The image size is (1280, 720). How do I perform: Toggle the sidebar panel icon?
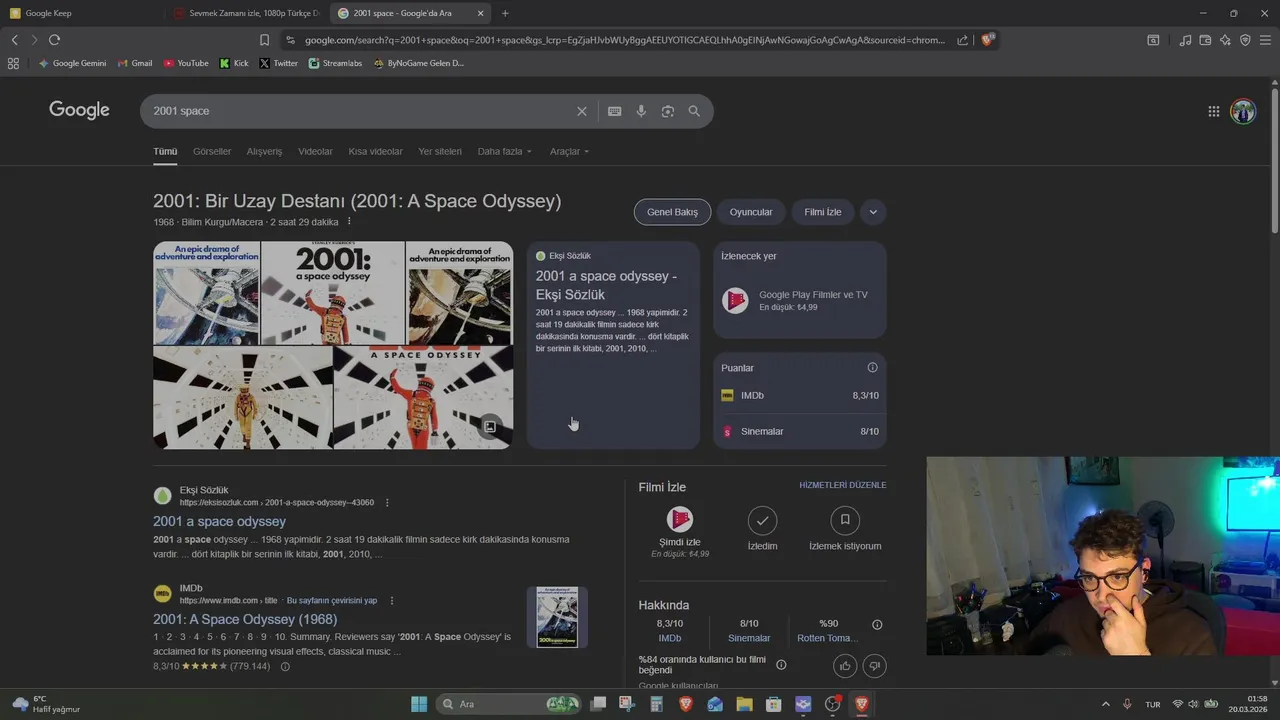(1153, 40)
